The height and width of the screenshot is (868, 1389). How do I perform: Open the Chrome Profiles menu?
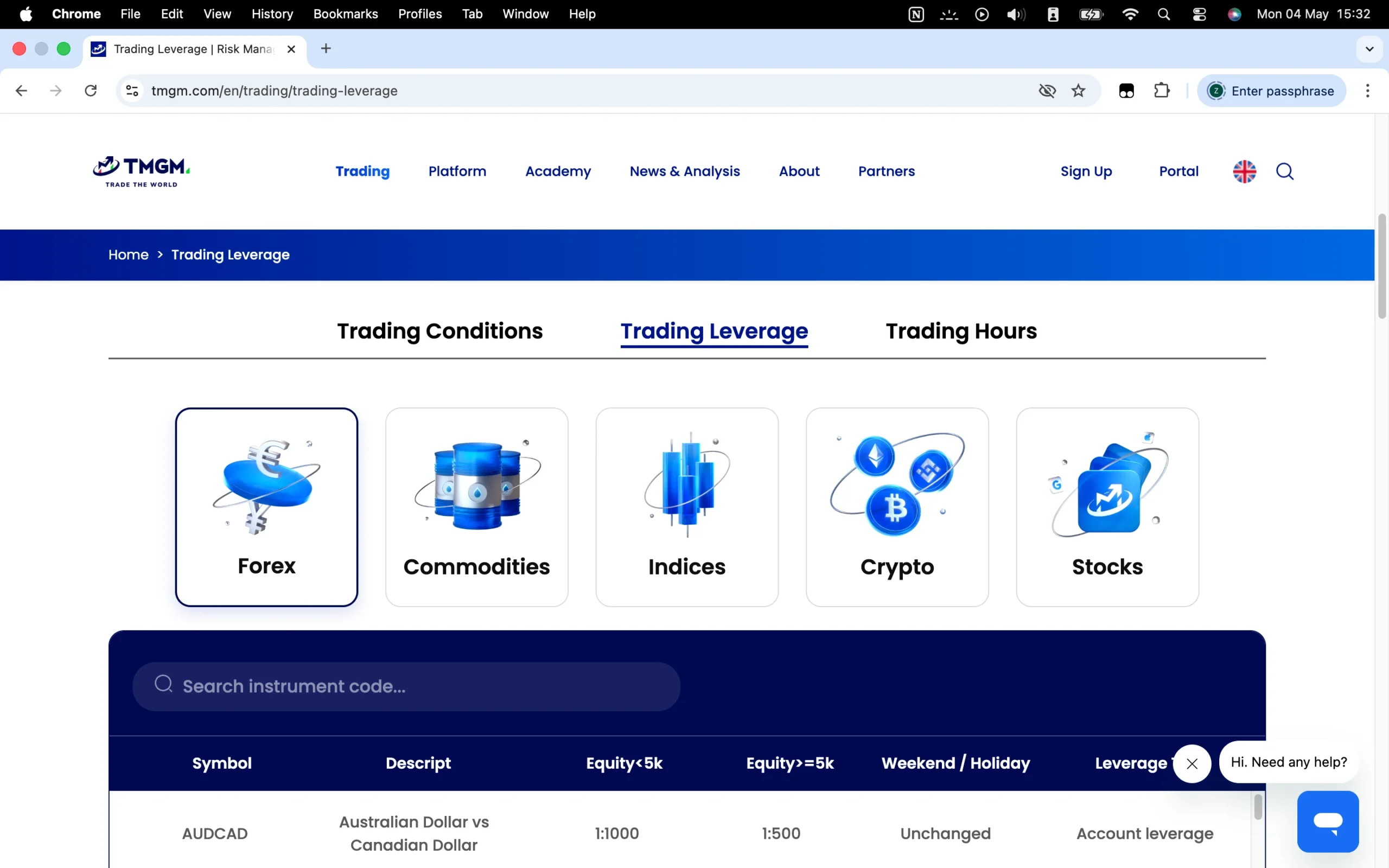[420, 14]
